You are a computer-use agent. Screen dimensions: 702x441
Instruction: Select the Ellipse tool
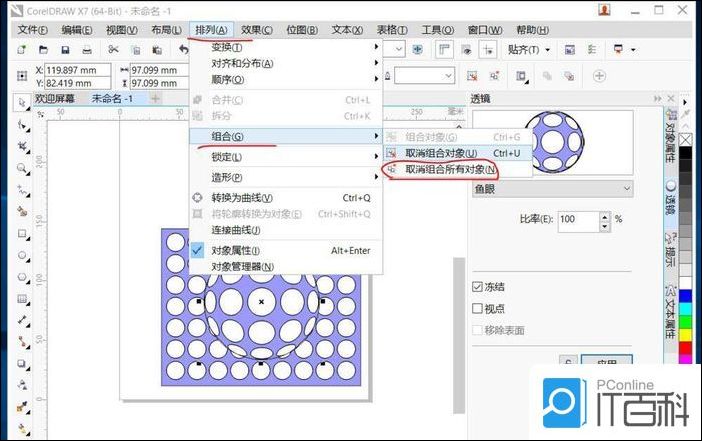click(22, 255)
